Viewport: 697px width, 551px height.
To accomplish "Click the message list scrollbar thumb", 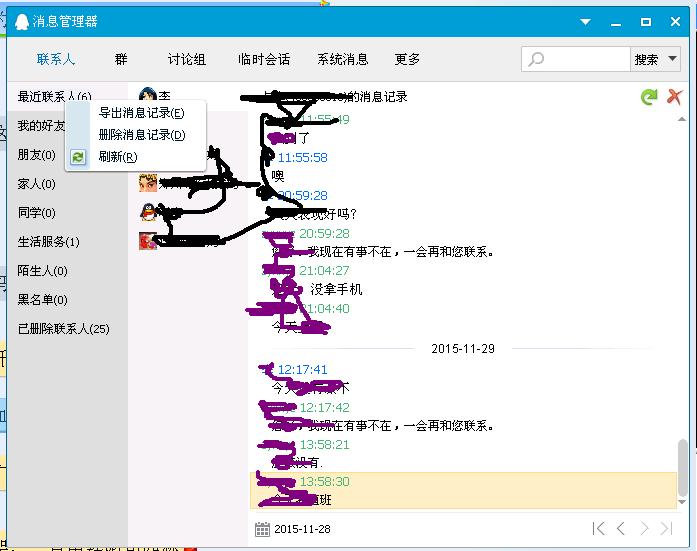I will [682, 468].
